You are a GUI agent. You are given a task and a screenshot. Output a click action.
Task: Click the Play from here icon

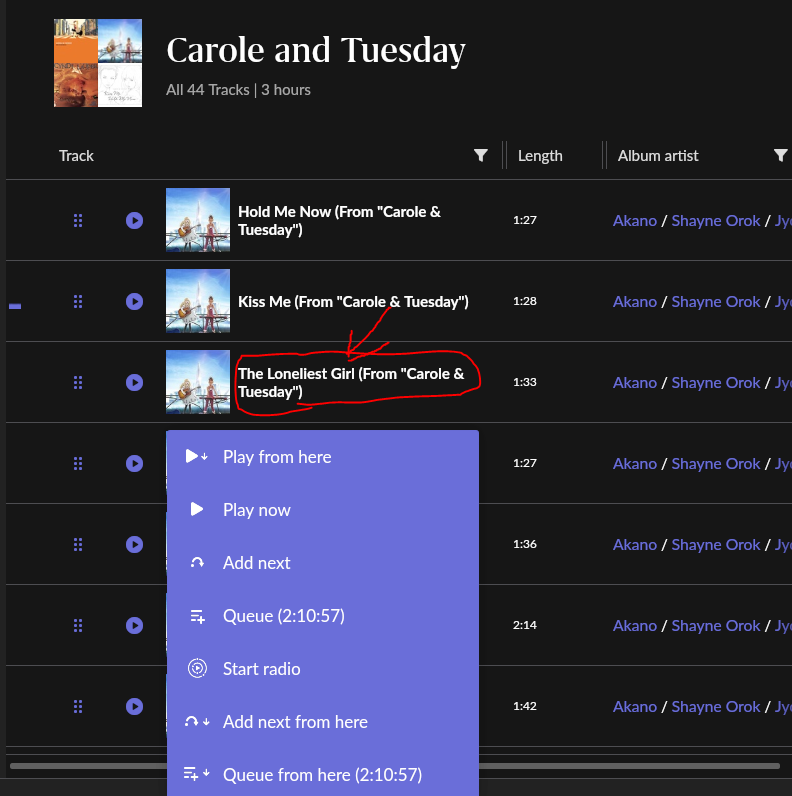(x=196, y=456)
